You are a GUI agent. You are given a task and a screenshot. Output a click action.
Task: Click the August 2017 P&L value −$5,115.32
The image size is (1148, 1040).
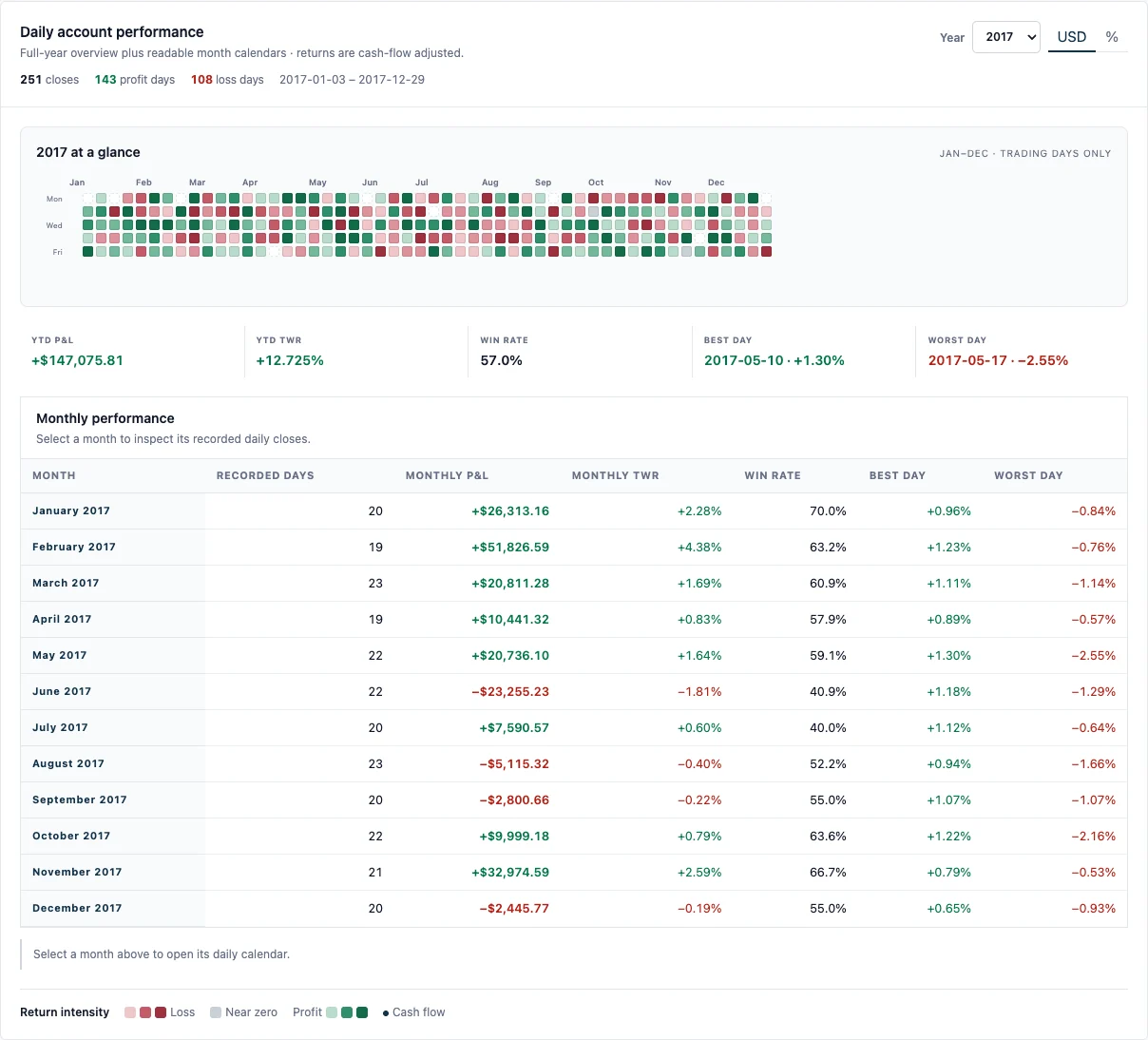click(514, 764)
